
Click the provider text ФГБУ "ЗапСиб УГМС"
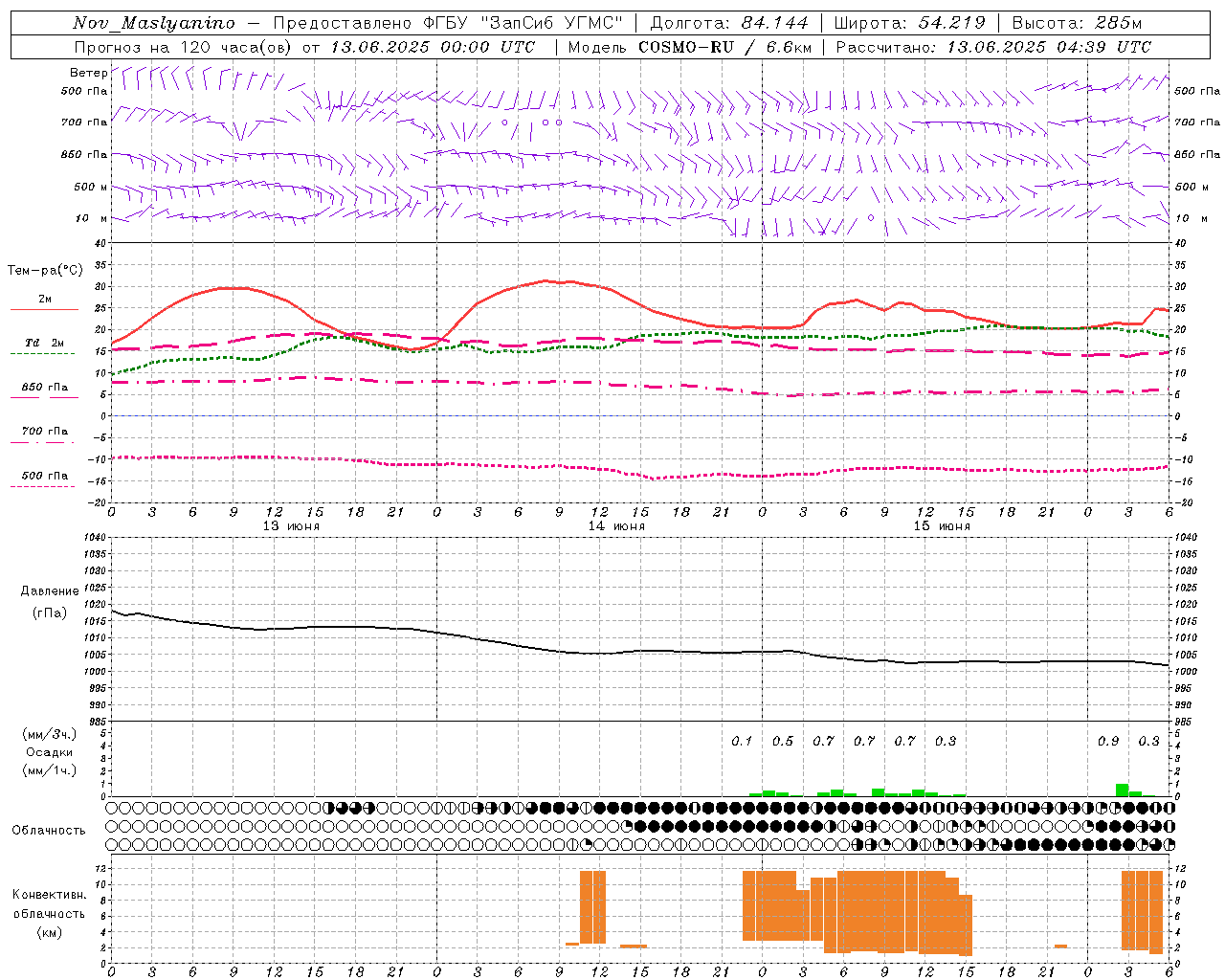523,23
